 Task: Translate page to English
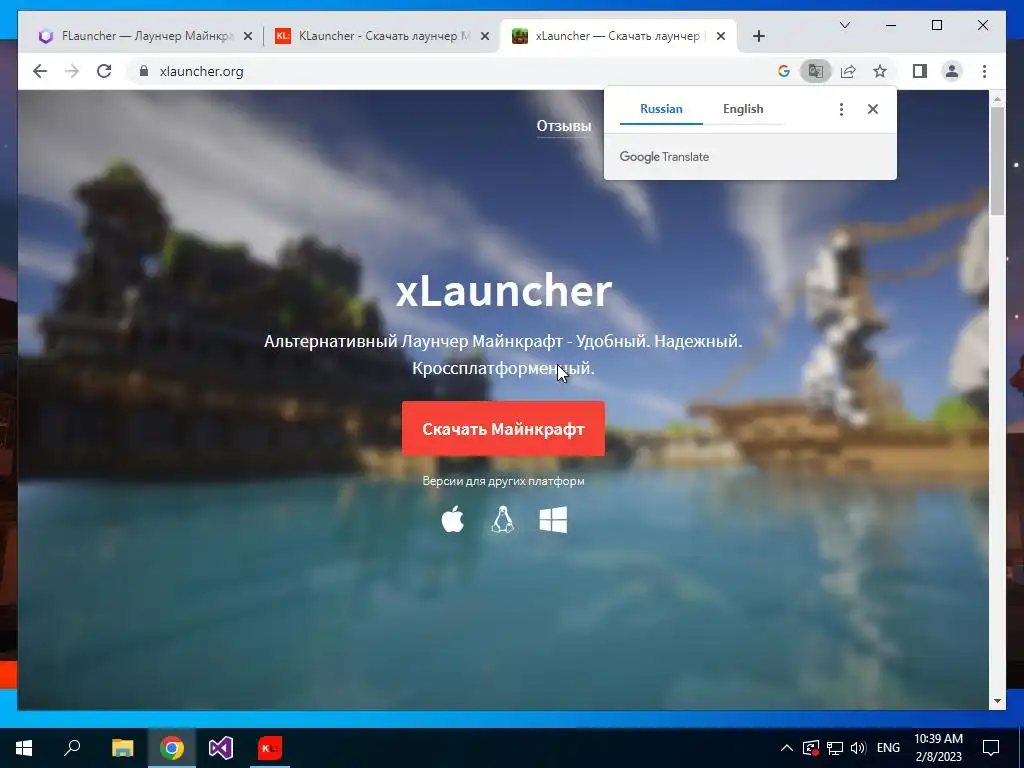coord(743,109)
